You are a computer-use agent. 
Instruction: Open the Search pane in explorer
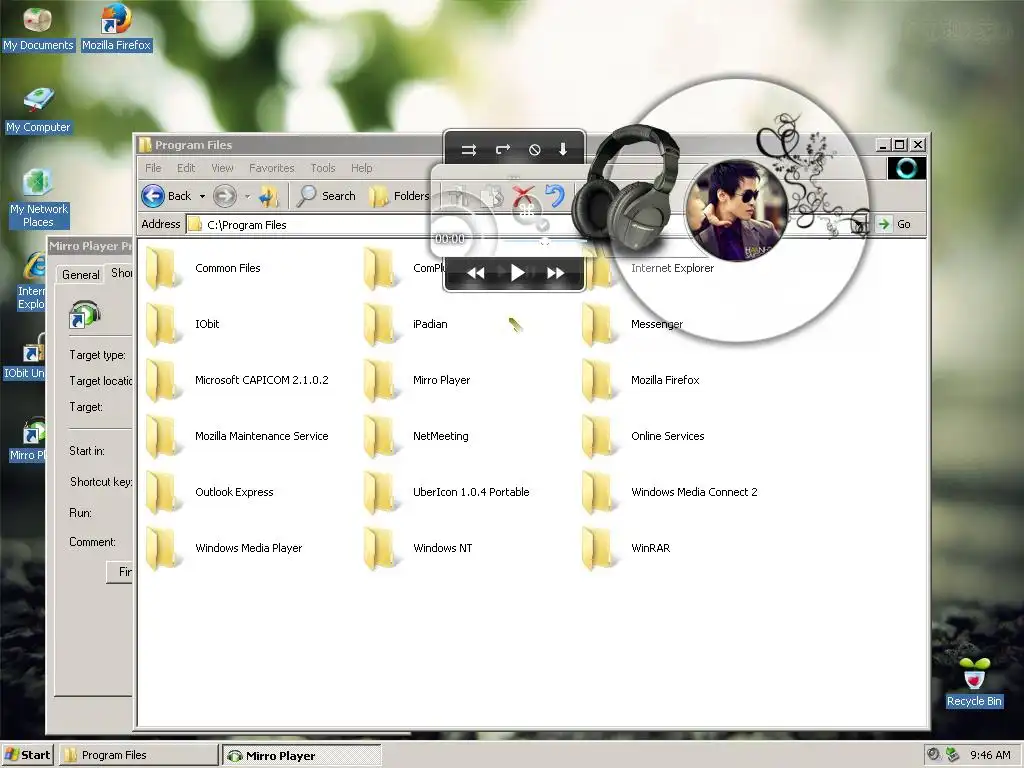(x=326, y=196)
